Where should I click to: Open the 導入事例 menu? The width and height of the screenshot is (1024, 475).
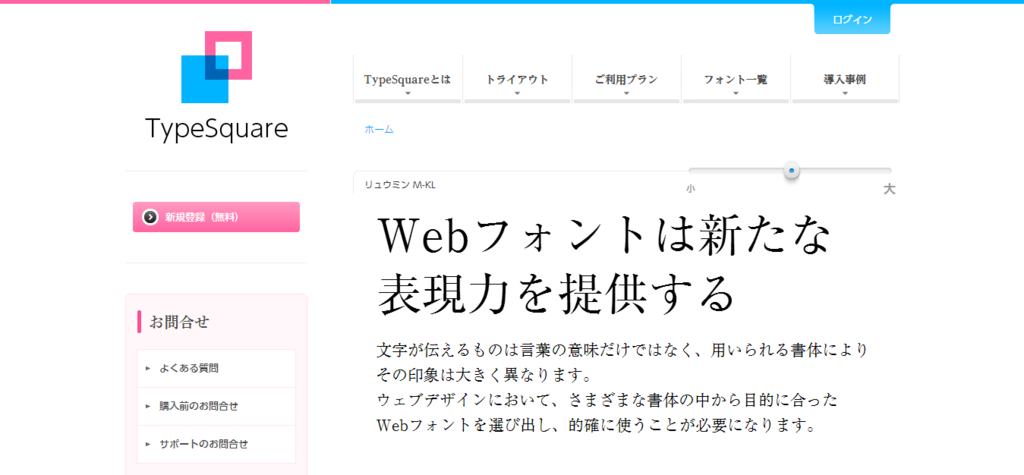(x=845, y=79)
